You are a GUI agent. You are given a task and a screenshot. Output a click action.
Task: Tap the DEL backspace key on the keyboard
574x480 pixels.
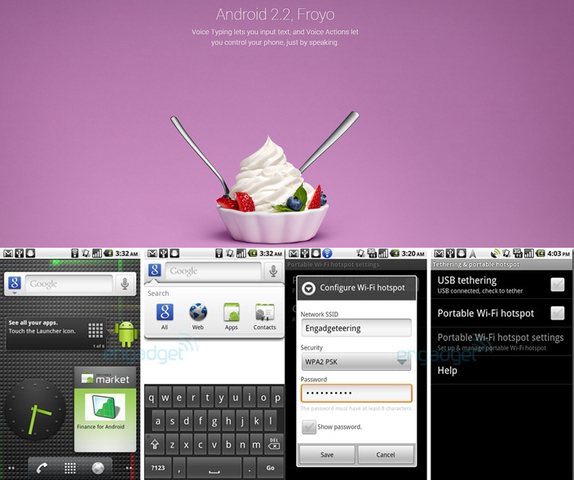click(x=274, y=444)
